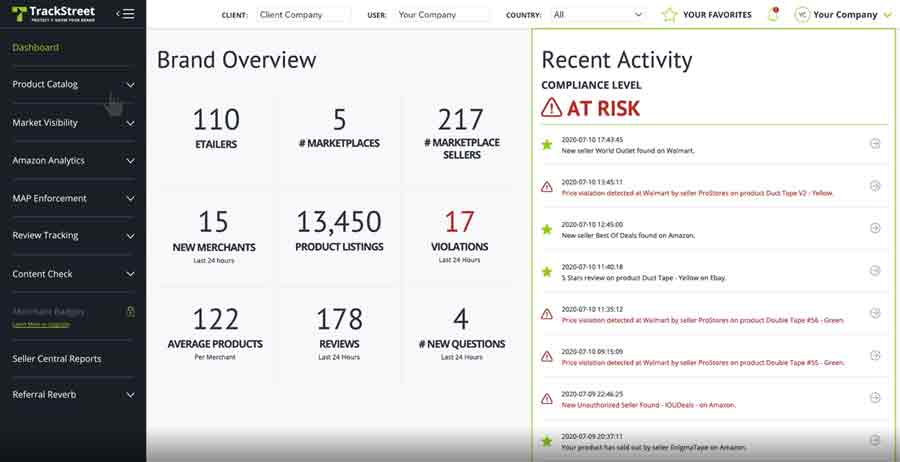Open arrow for Double Tape #56 violation
Image resolution: width=900 pixels, height=462 pixels.
[875, 313]
